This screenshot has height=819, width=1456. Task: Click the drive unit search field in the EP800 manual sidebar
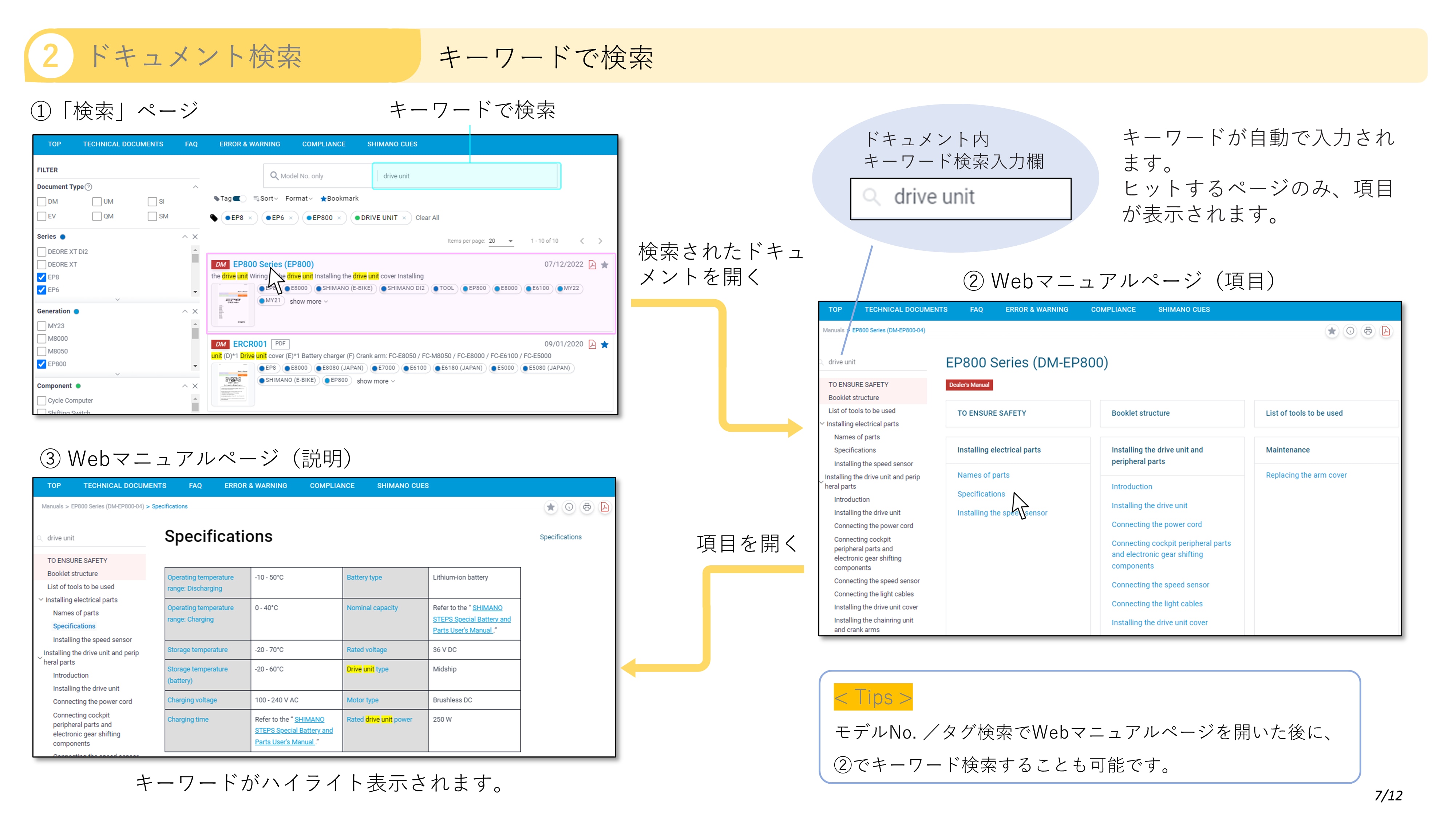click(873, 362)
